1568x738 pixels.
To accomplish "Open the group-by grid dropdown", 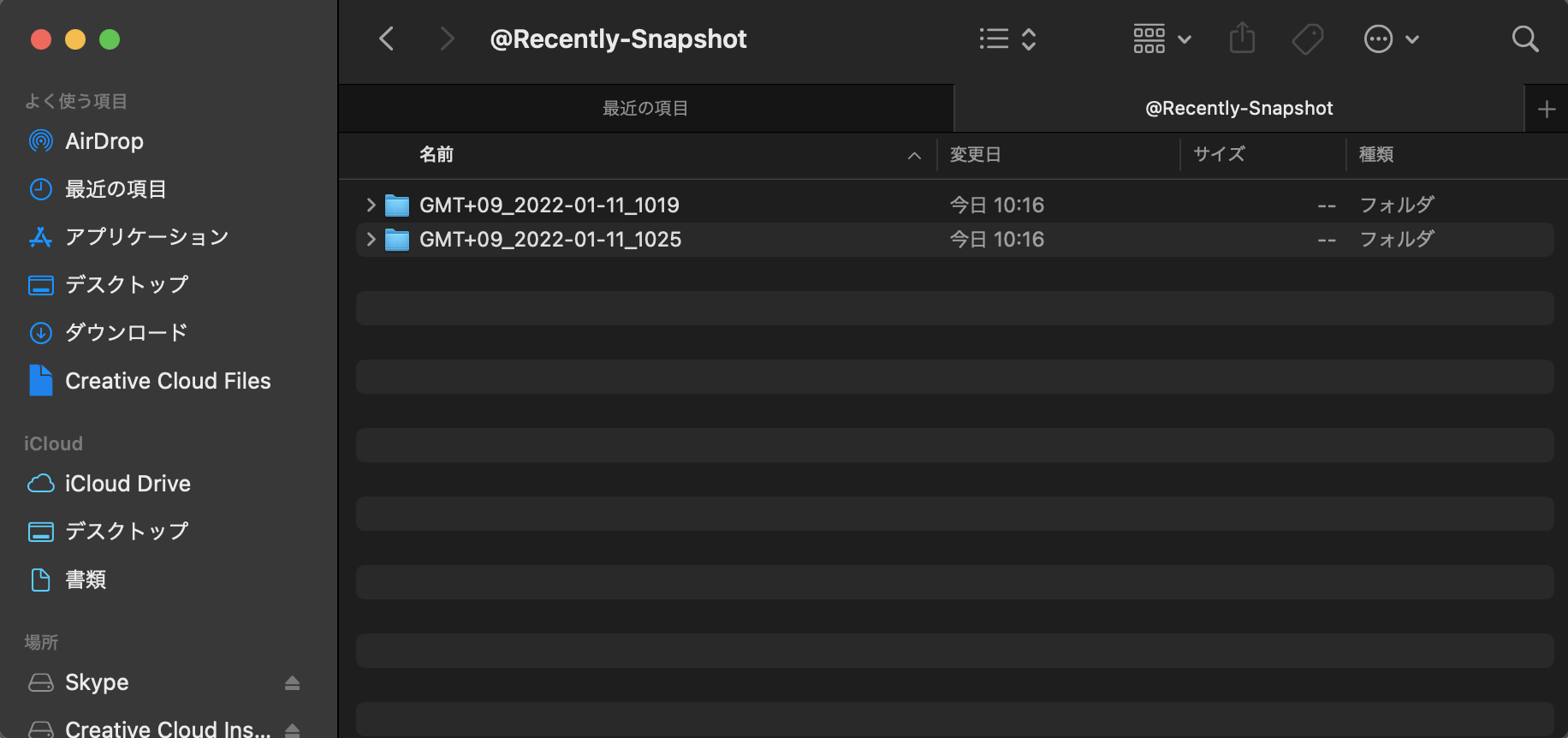I will pos(1161,39).
